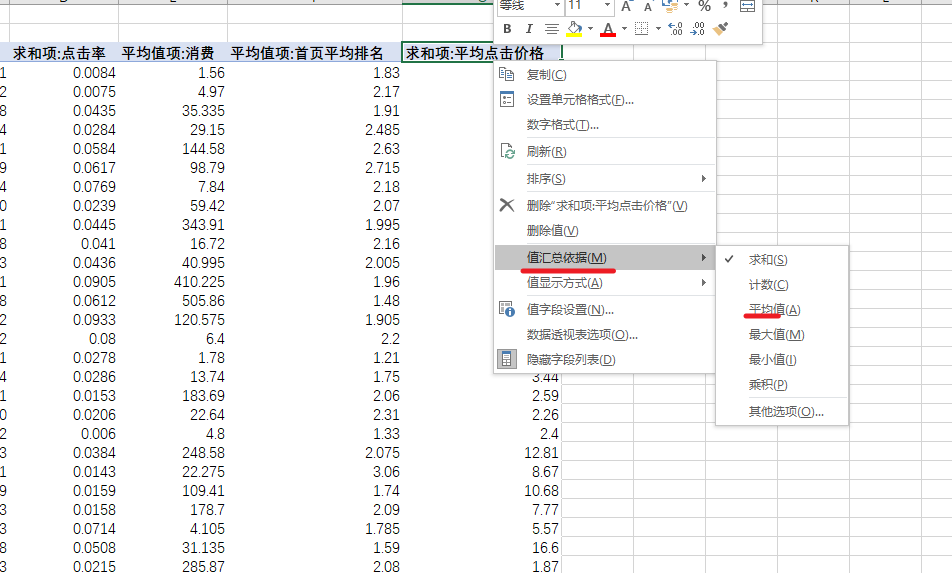The width and height of the screenshot is (952, 573).
Task: Toggle bold formatting in mini toolbar
Action: tap(507, 29)
